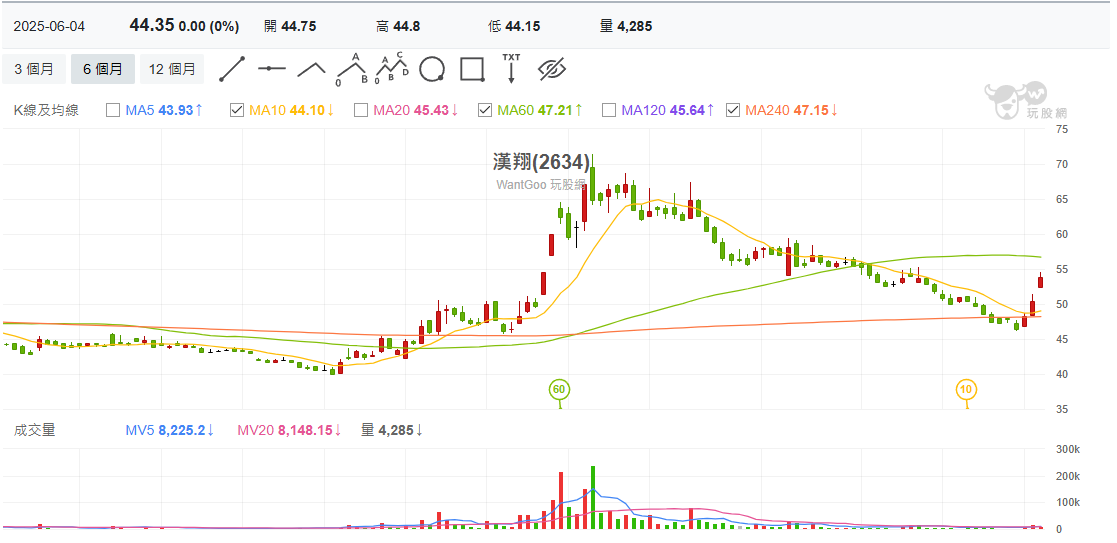The image size is (1117, 543).
Task: Enable the MA20 moving average checkbox
Action: click(360, 110)
